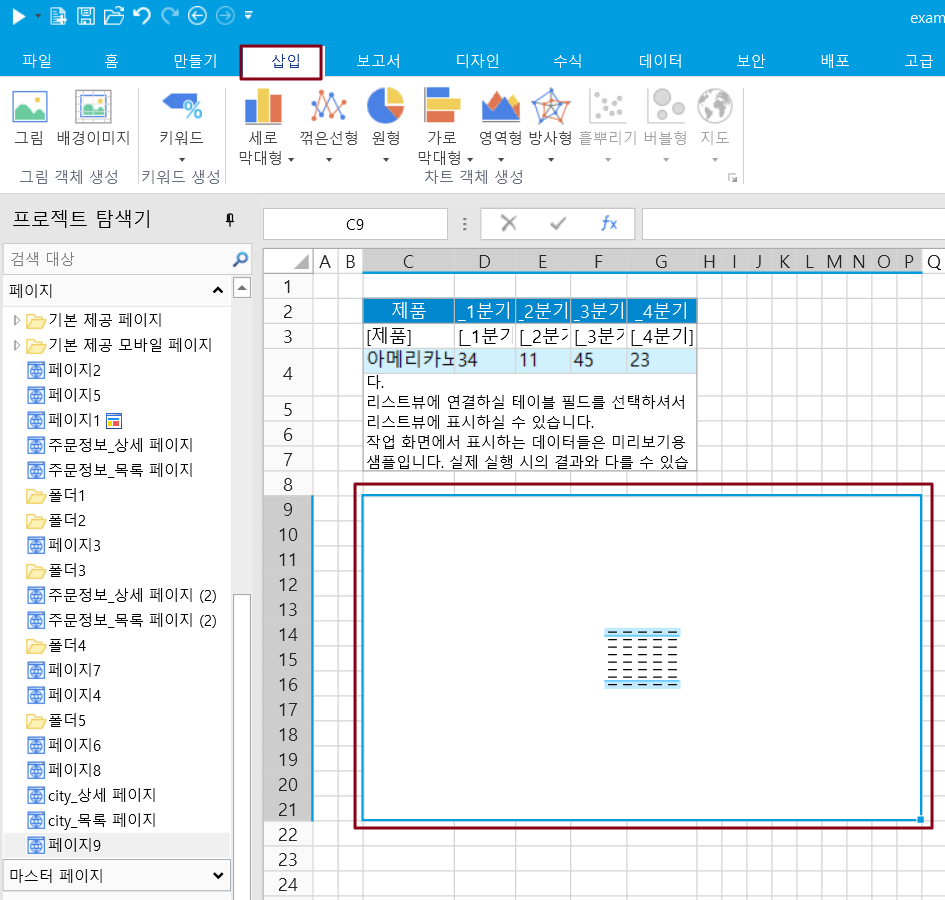This screenshot has width=945, height=900.
Task: Click the C9 name box
Action: (x=355, y=224)
